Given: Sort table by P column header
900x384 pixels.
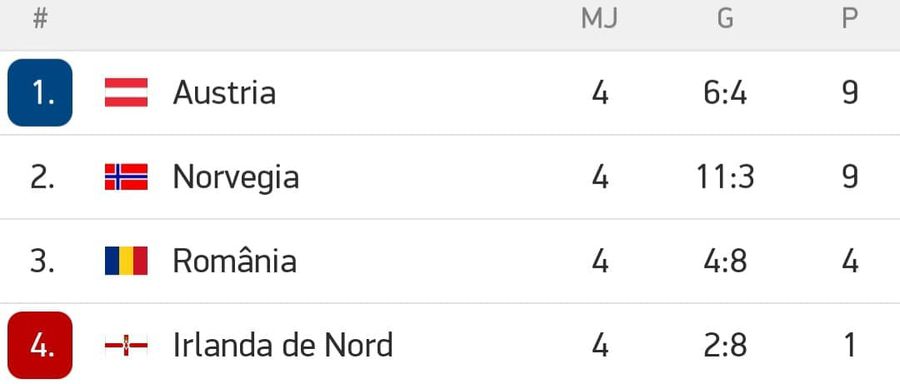Looking at the screenshot, I should click(849, 19).
